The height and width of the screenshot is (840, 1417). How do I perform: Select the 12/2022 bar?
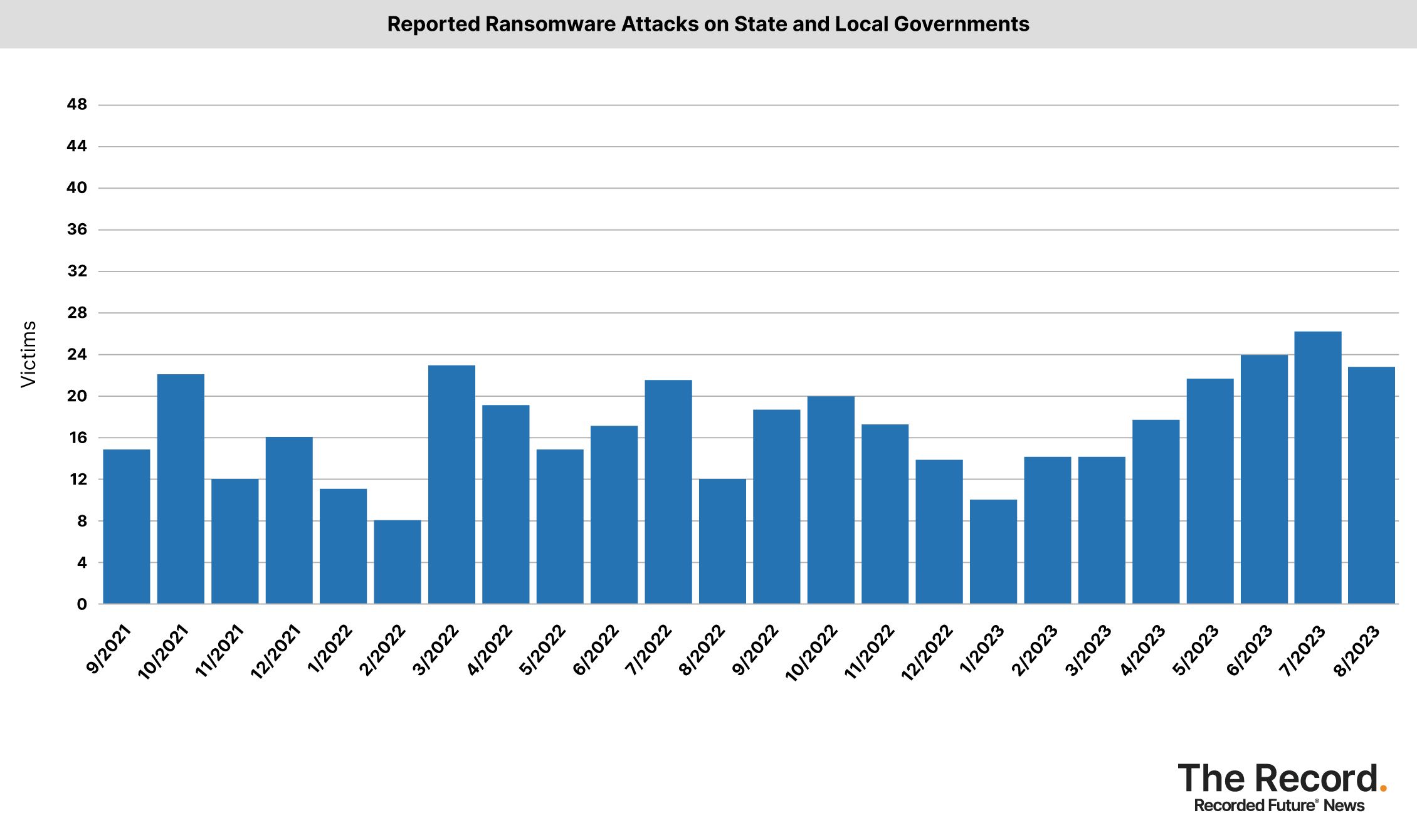tap(939, 532)
